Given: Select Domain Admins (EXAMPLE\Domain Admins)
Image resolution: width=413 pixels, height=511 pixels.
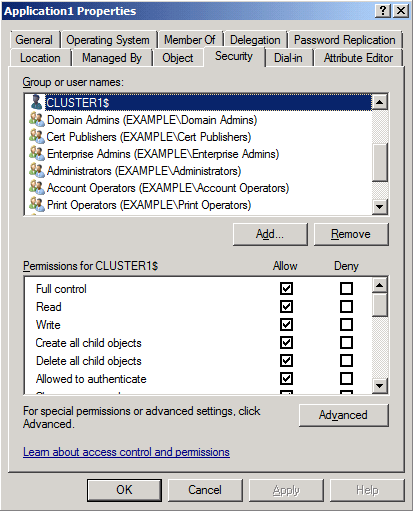Looking at the screenshot, I should coord(152,120).
